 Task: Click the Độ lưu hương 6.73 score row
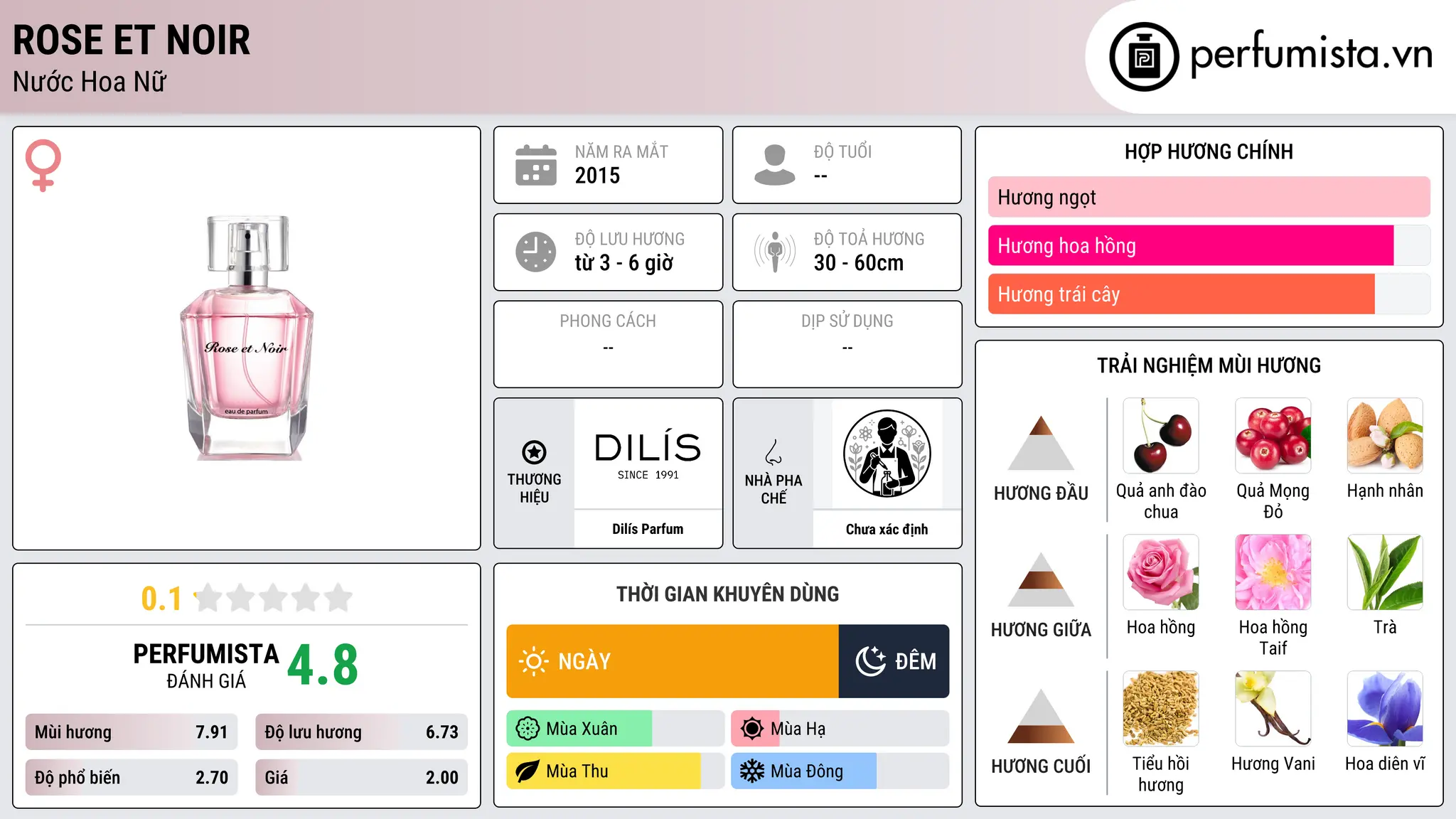click(x=361, y=732)
